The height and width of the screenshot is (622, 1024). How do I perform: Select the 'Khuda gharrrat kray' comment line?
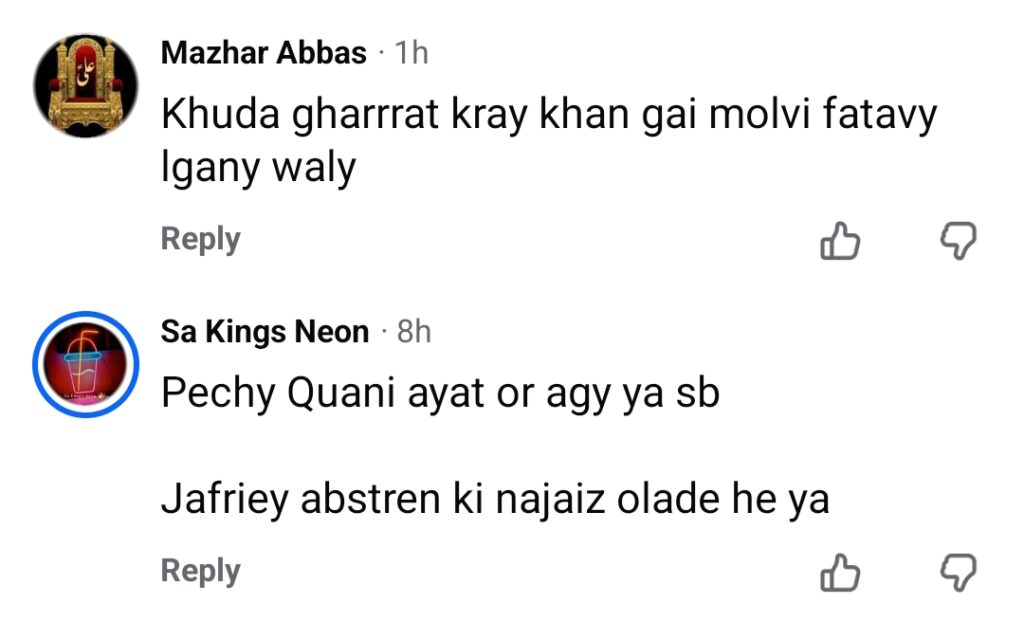pyautogui.click(x=548, y=116)
